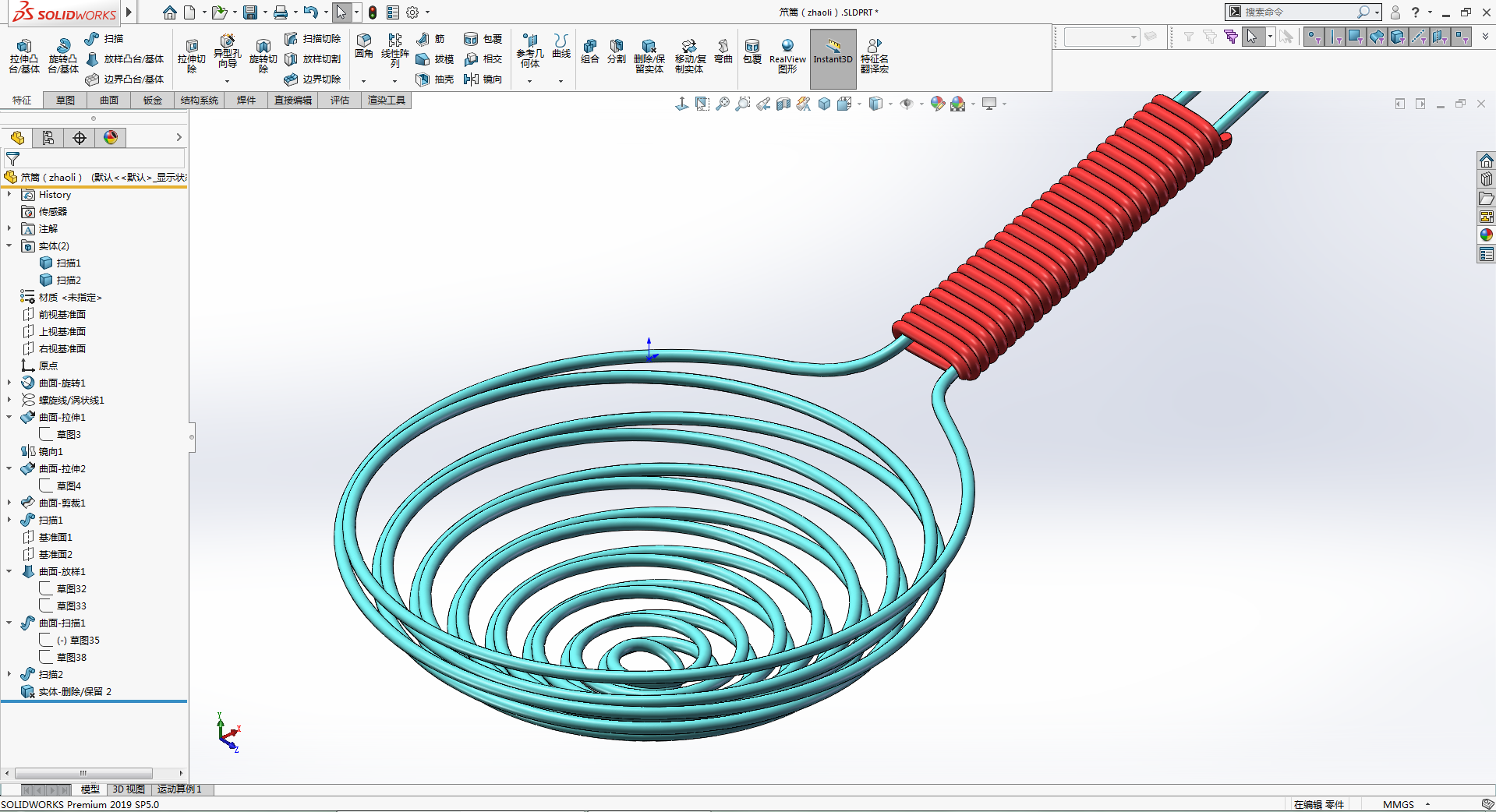Open the Options gear dropdown arrow
The height and width of the screenshot is (812, 1496).
point(427,12)
